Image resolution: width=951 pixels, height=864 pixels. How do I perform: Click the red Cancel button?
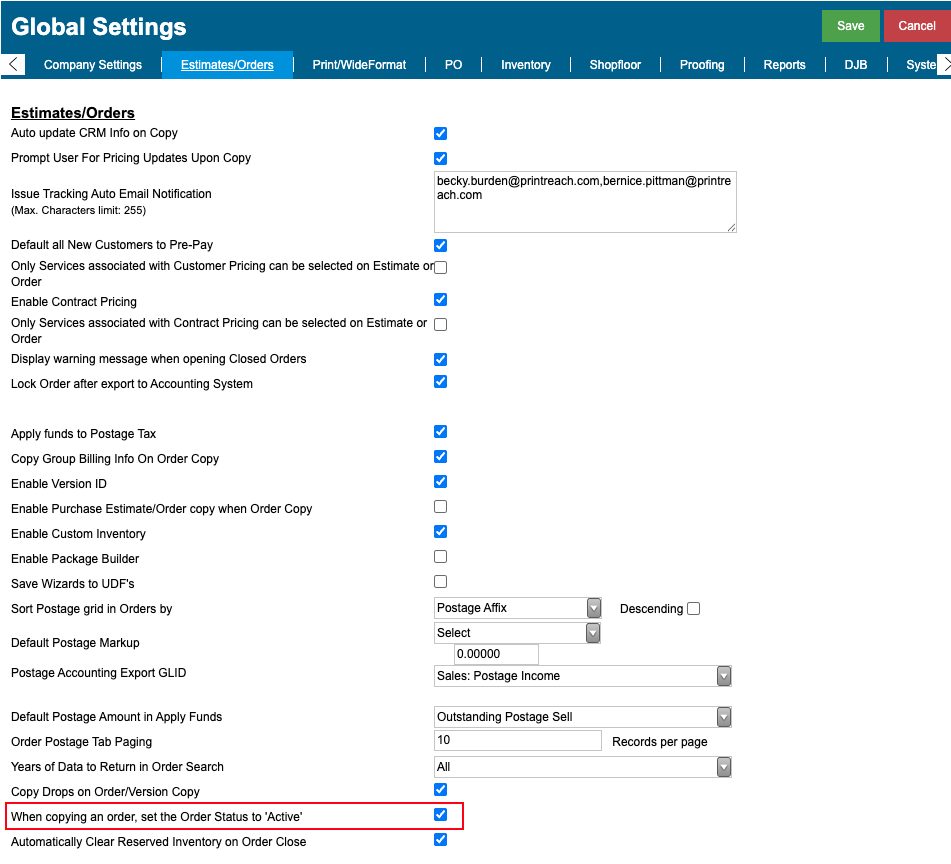click(916, 26)
